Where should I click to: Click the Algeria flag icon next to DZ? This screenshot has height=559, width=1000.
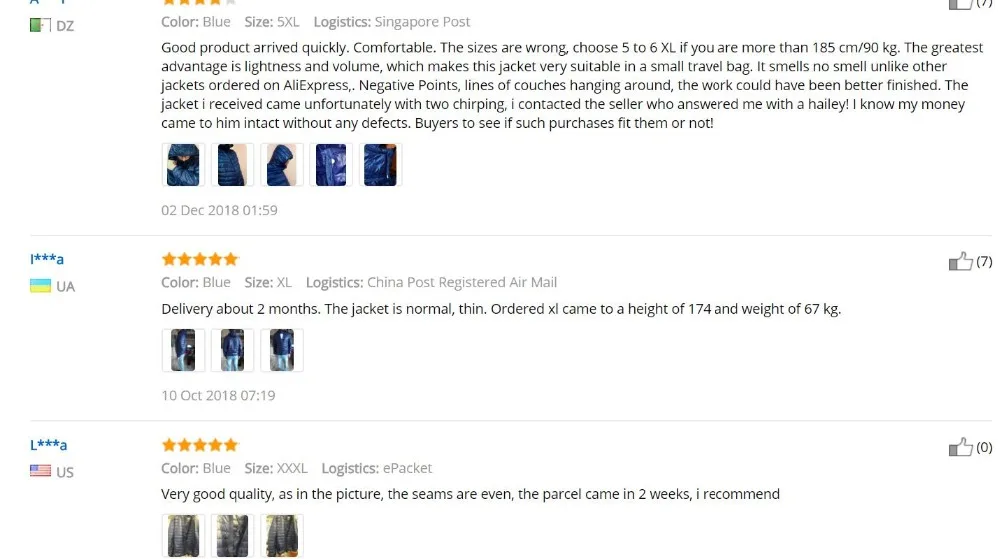[40, 25]
